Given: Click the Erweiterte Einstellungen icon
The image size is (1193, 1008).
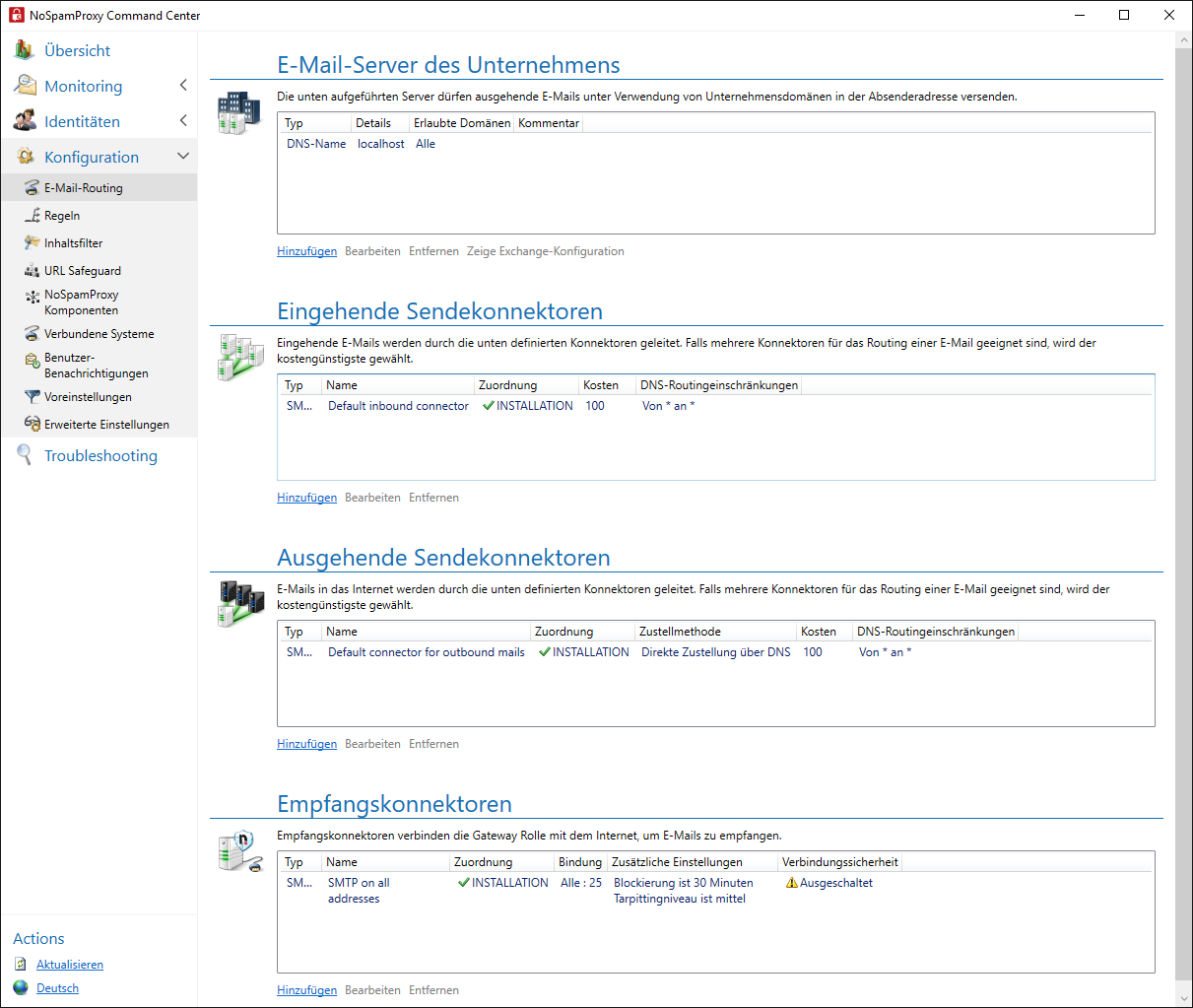Looking at the screenshot, I should [x=33, y=424].
